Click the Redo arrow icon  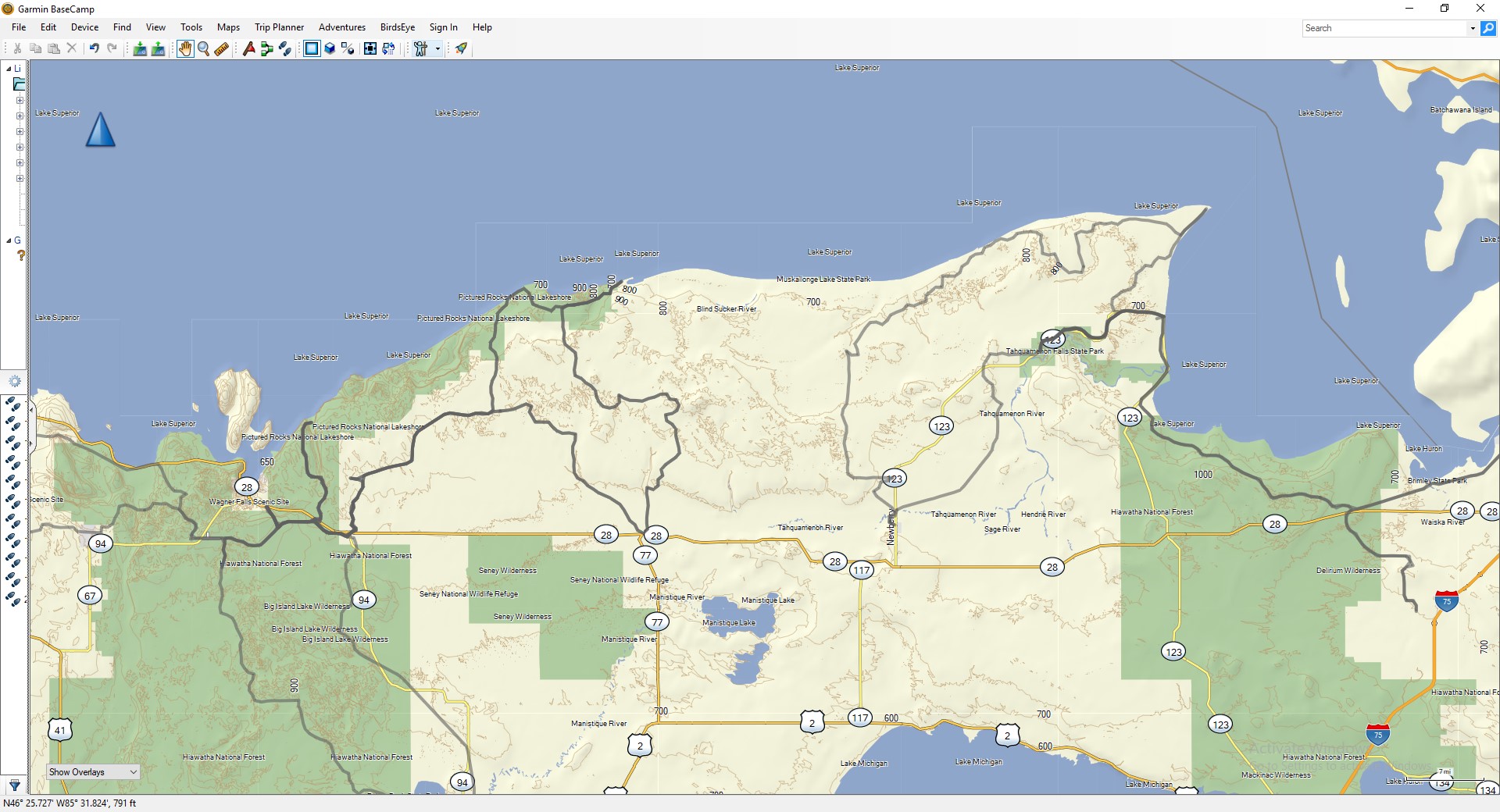click(112, 48)
